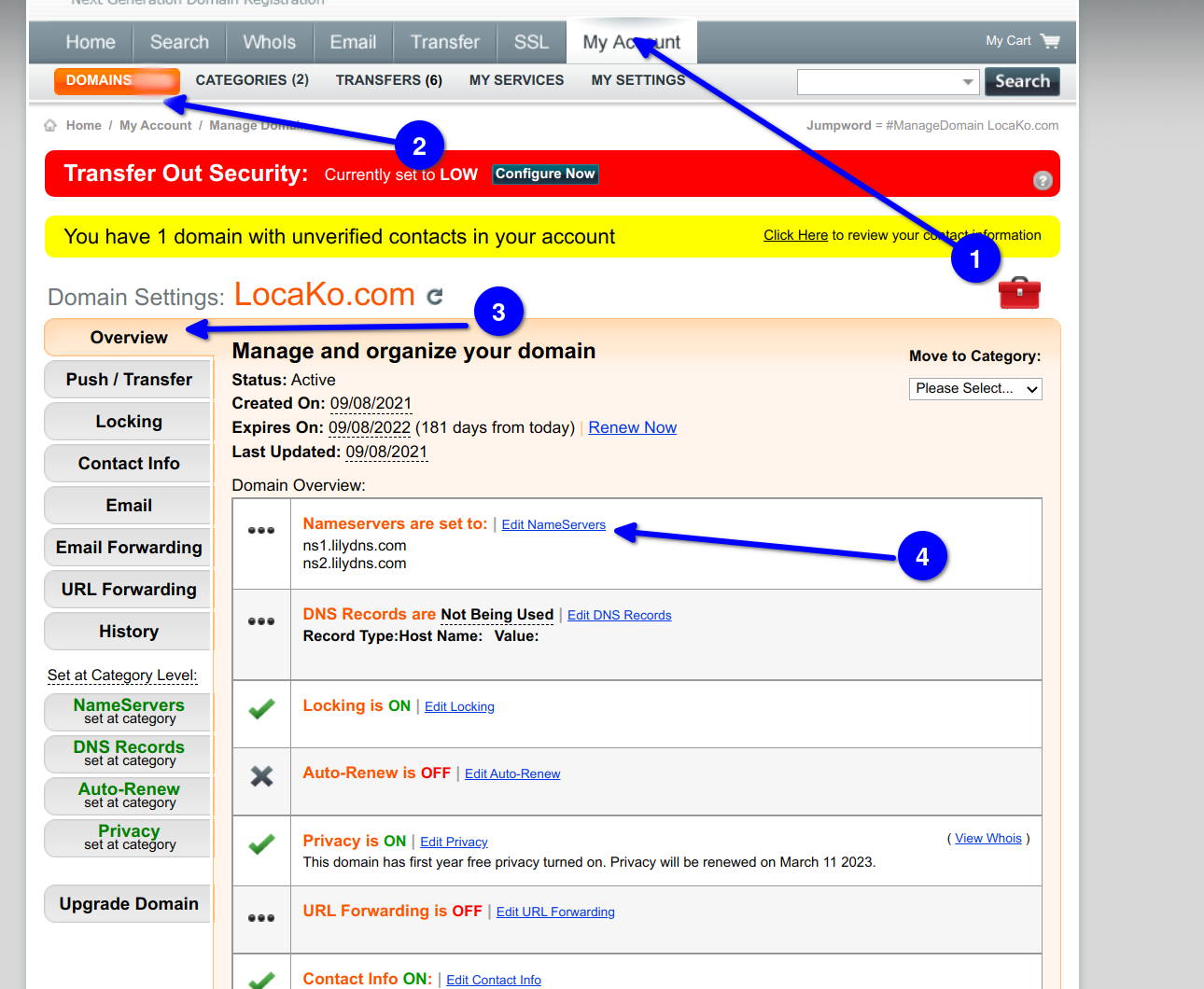Open the Email sidebar tab

click(129, 505)
